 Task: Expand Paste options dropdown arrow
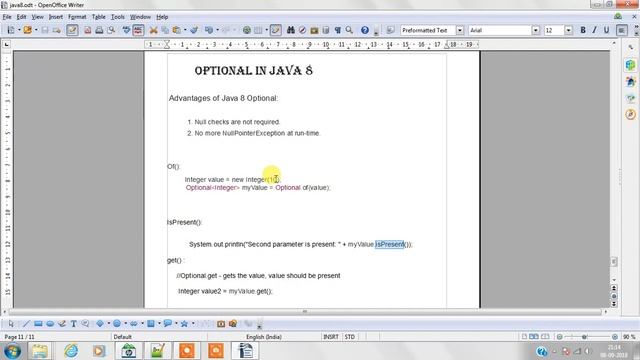coord(185,30)
